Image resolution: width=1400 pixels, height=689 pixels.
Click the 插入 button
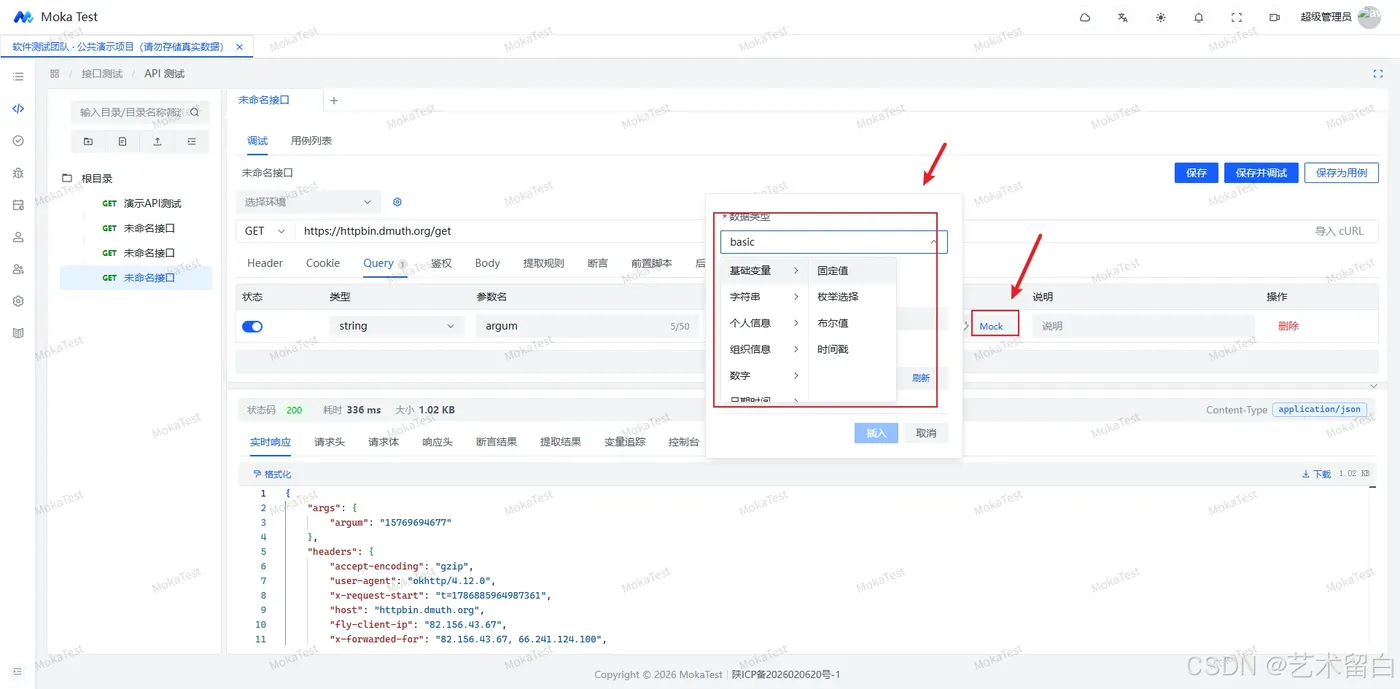tap(876, 433)
